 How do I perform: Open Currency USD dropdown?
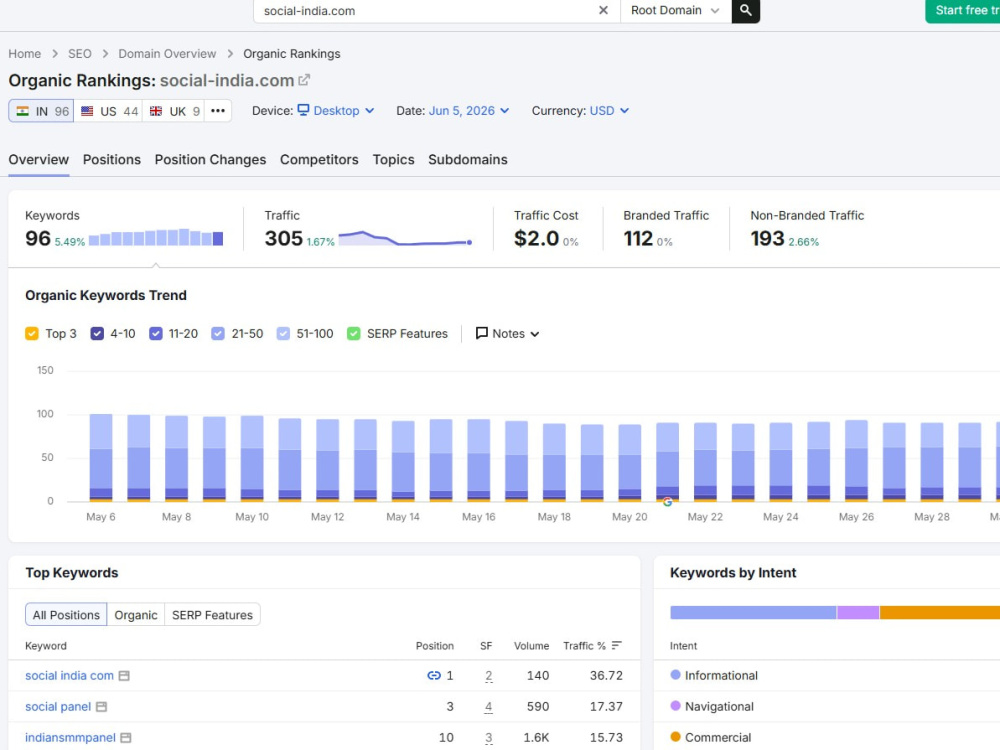(609, 111)
